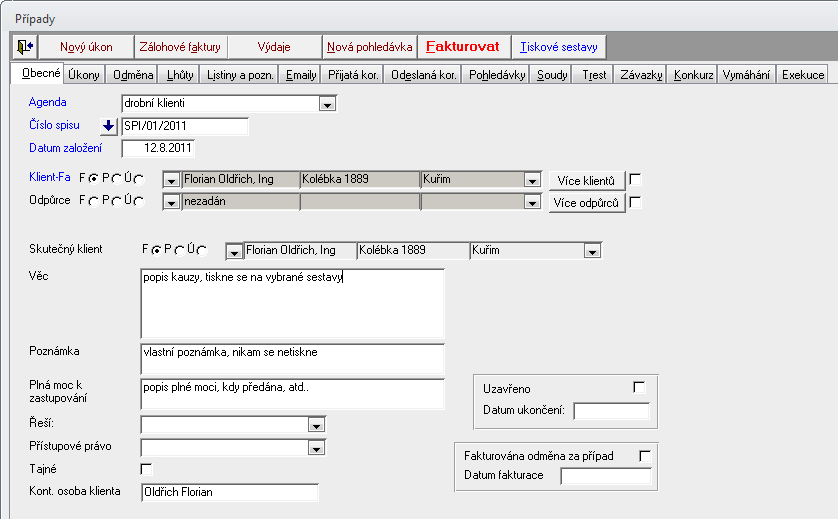The image size is (838, 519).
Task: Click the Plná moc k zastupování field
Action: point(292,394)
